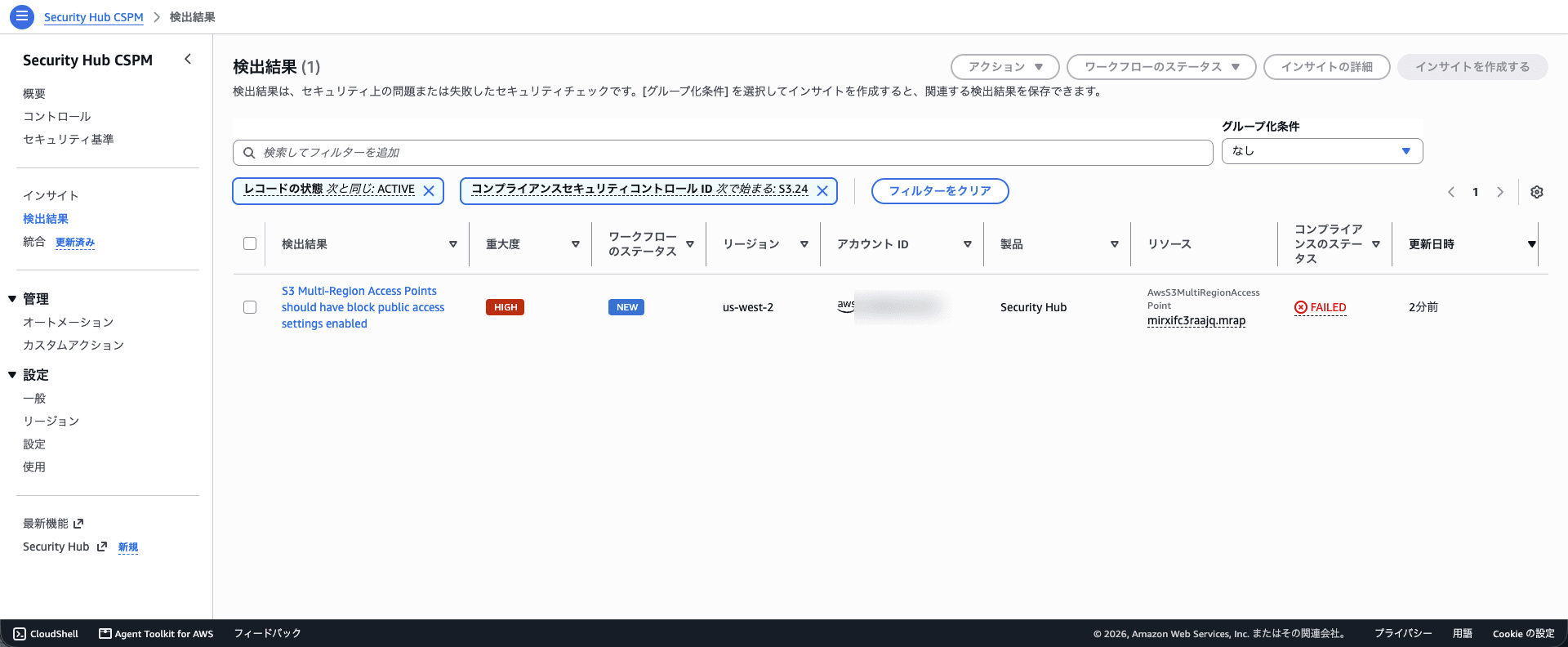Open コントロール in the sidebar
The width and height of the screenshot is (1568, 647).
click(57, 117)
